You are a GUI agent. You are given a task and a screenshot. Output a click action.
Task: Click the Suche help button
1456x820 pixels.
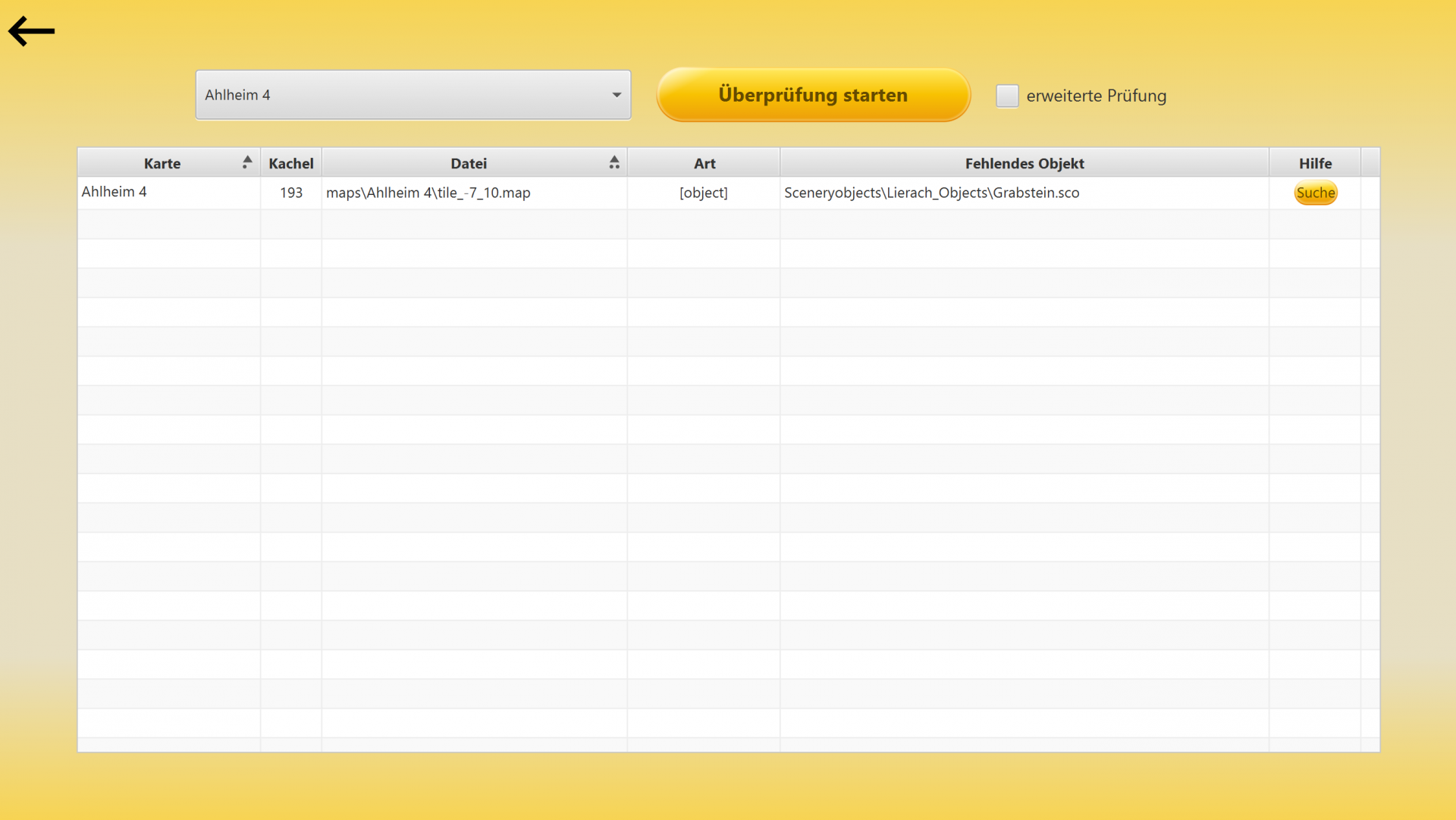pyautogui.click(x=1315, y=193)
